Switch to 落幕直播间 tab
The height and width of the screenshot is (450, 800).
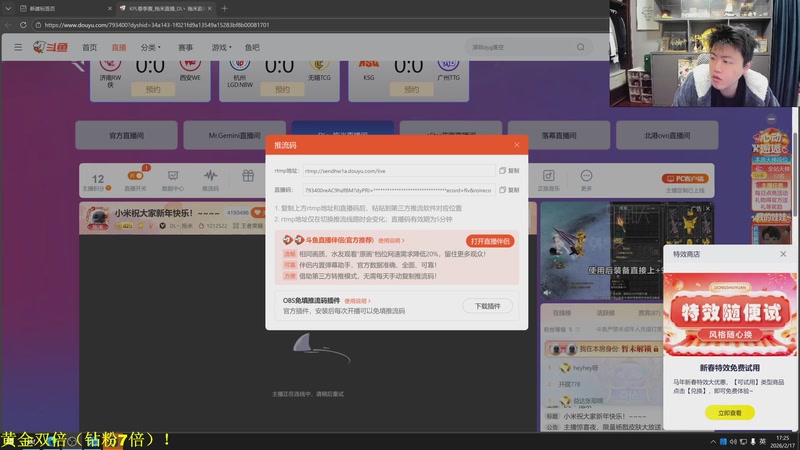pos(559,135)
